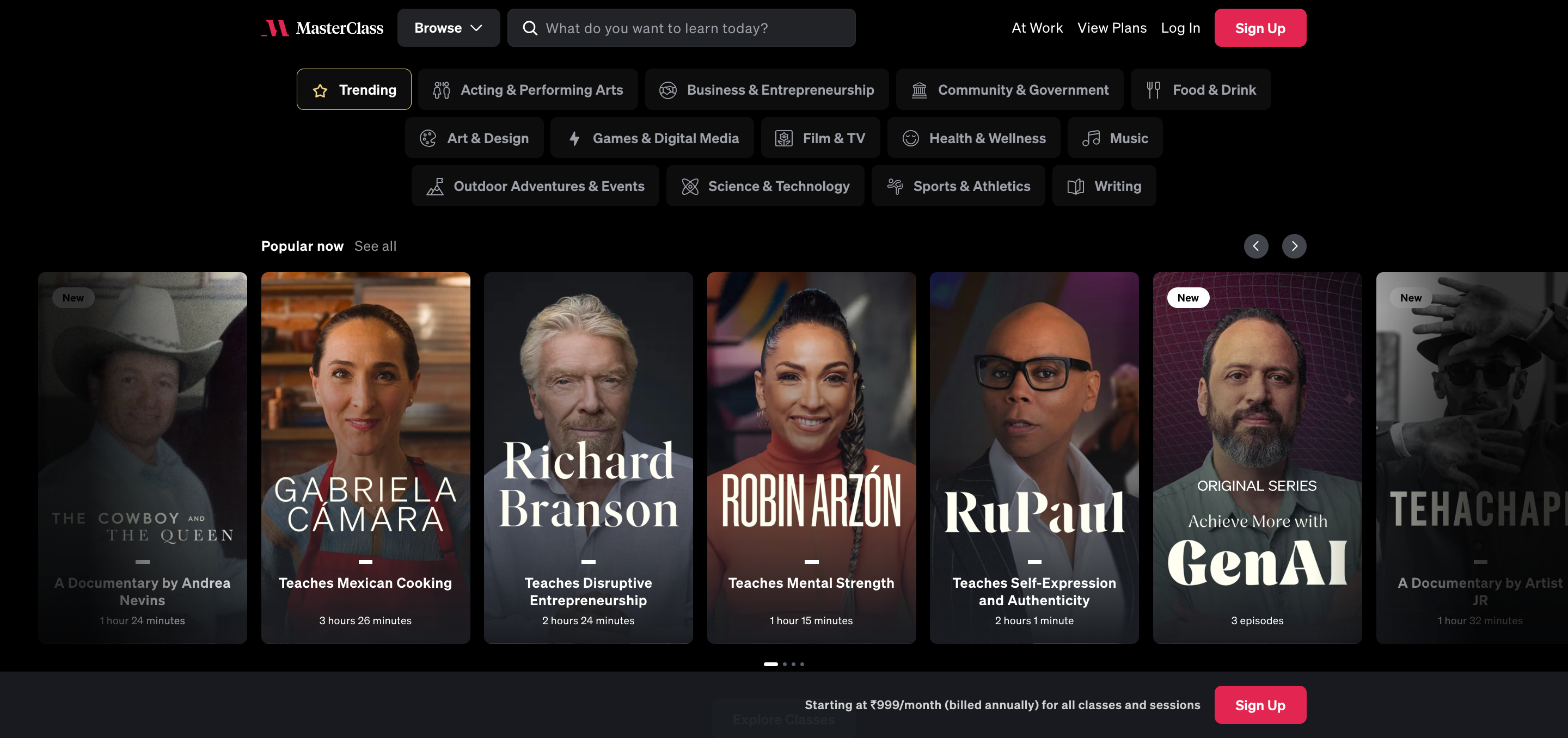Click the first carousel pagination dot
The height and width of the screenshot is (738, 1568).
770,664
